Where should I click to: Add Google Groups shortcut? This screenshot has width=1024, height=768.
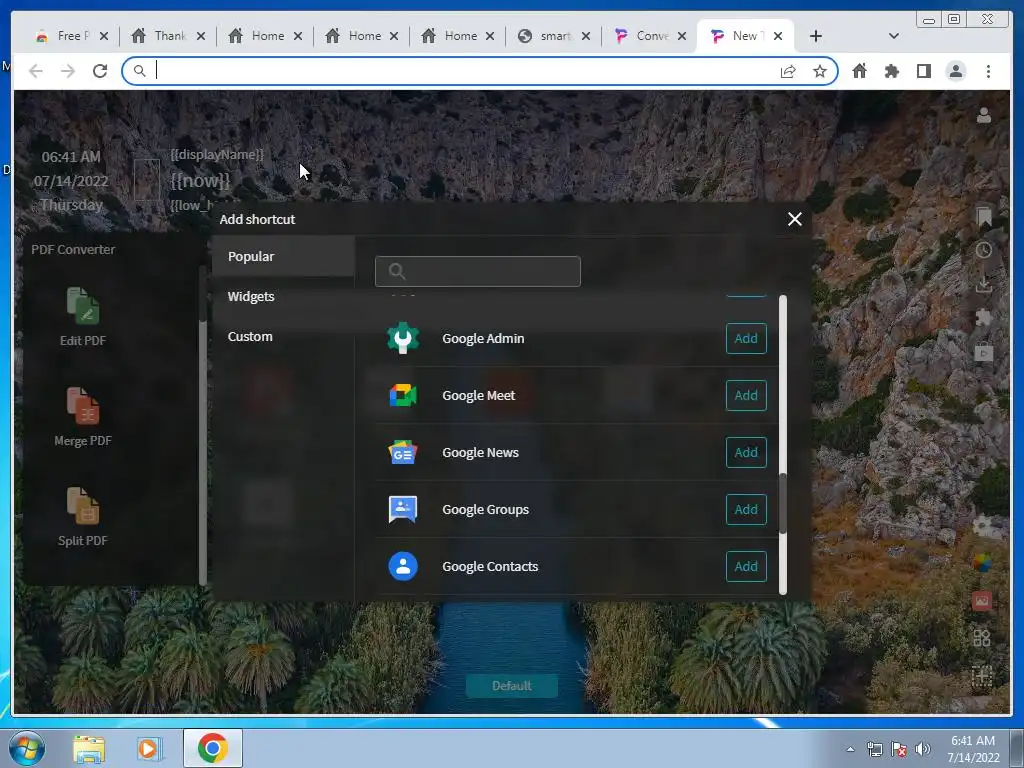point(746,509)
